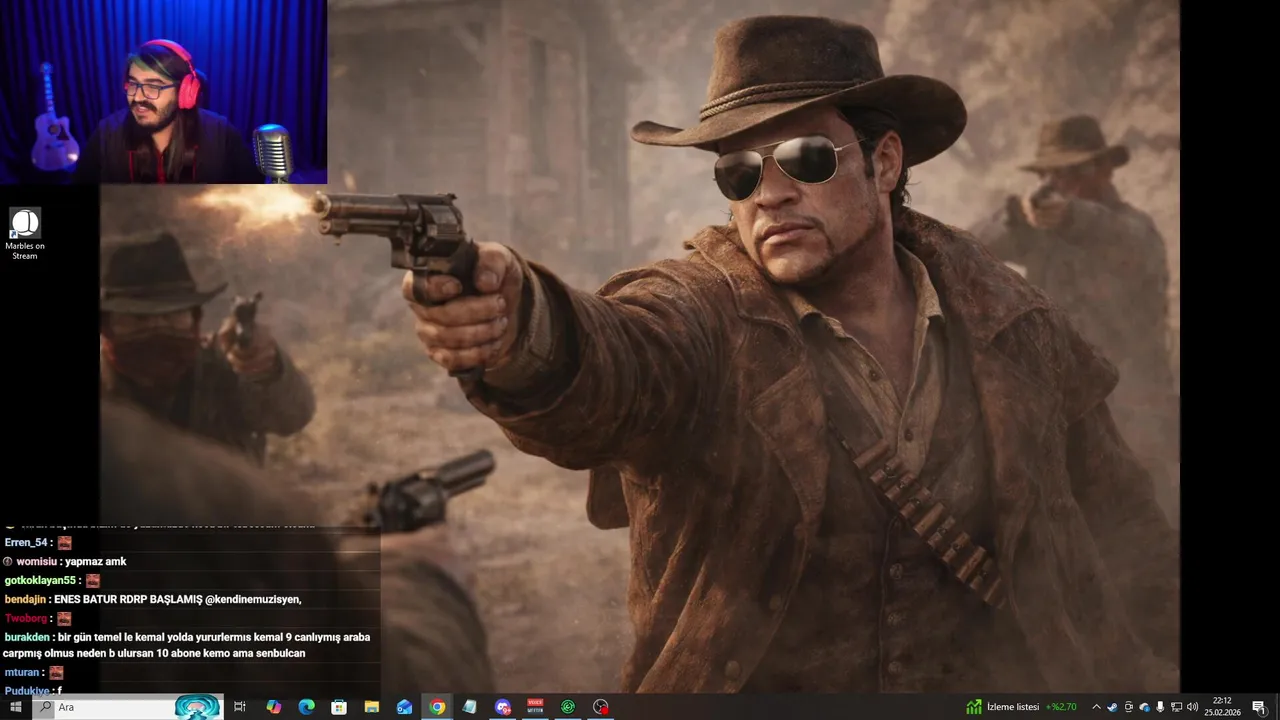Click the emote next to gotkoklayan55
Image resolution: width=1280 pixels, height=720 pixels.
[93, 580]
